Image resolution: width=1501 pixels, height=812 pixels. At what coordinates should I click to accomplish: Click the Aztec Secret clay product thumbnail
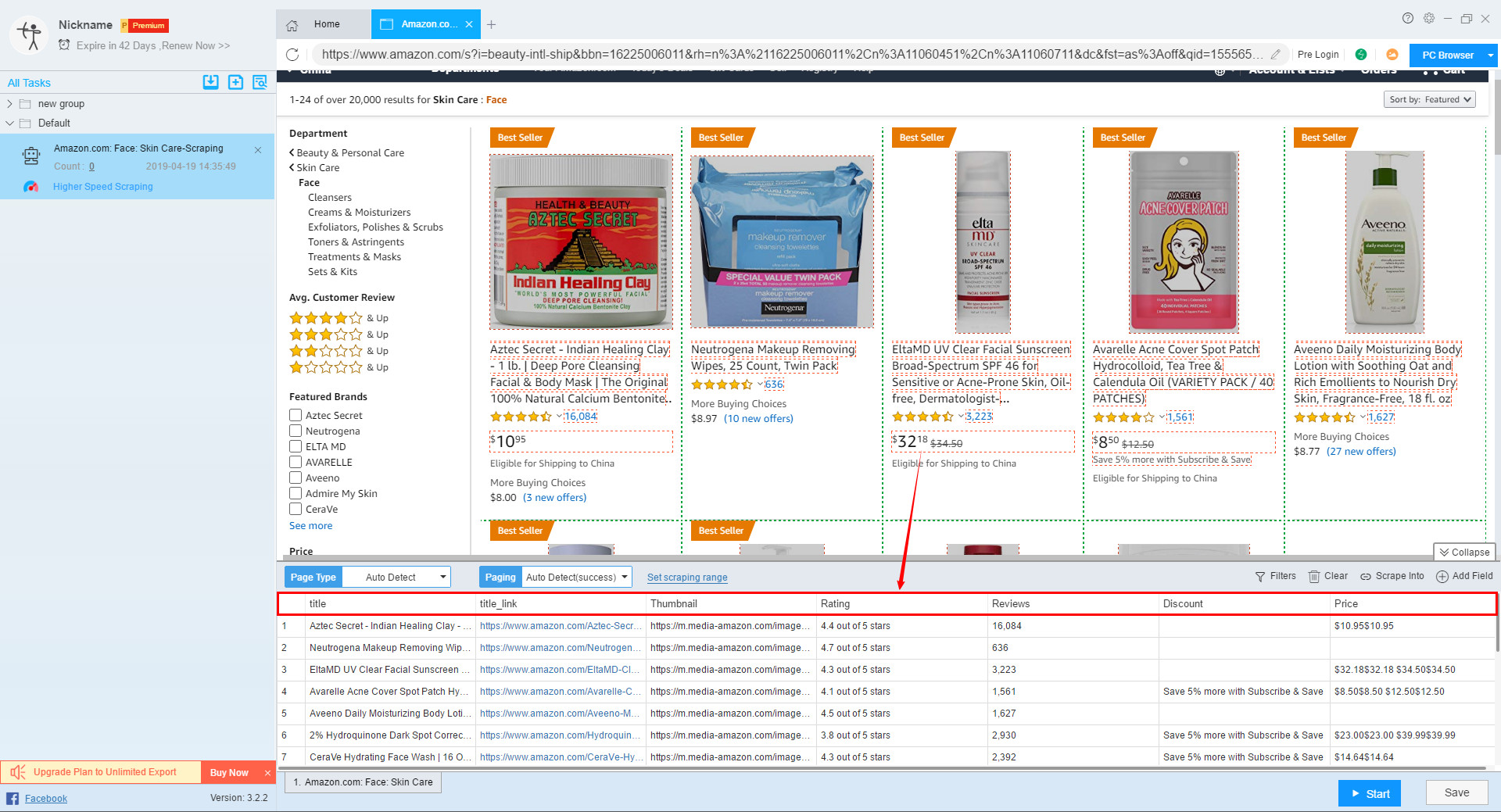[x=581, y=241]
